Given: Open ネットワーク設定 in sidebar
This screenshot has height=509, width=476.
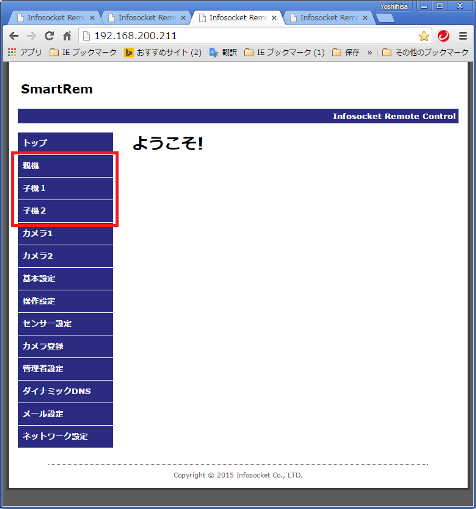Looking at the screenshot, I should (65, 436).
